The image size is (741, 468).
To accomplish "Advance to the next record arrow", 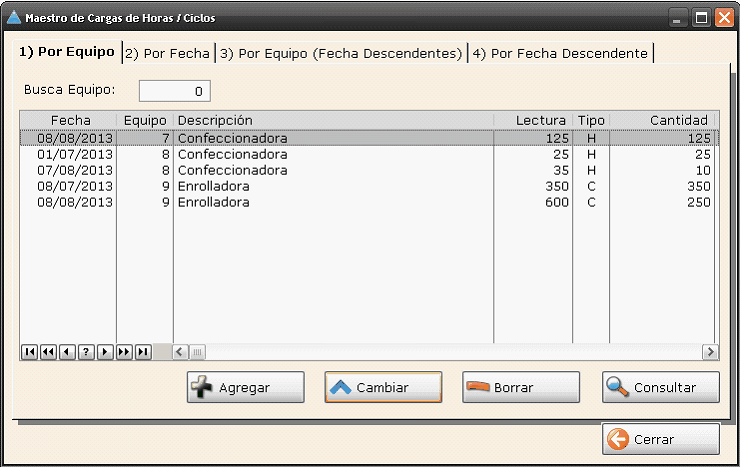I will pyautogui.click(x=105, y=352).
